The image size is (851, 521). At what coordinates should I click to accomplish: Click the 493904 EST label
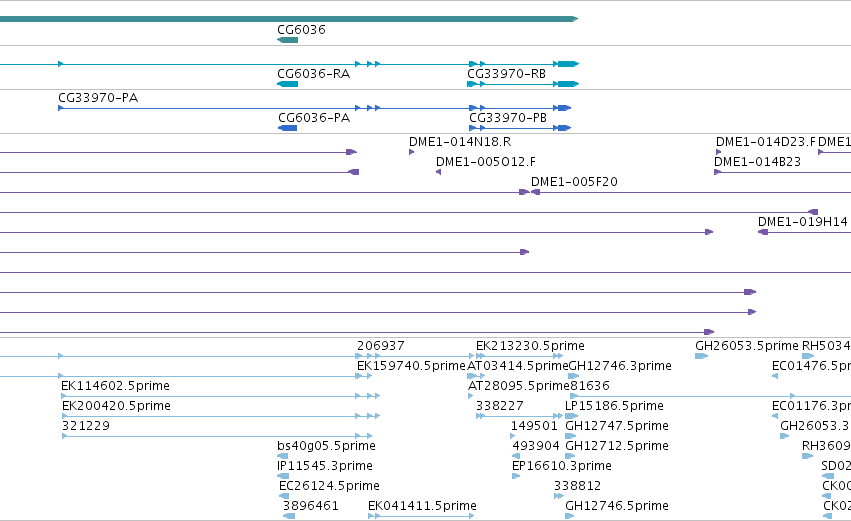(x=536, y=447)
